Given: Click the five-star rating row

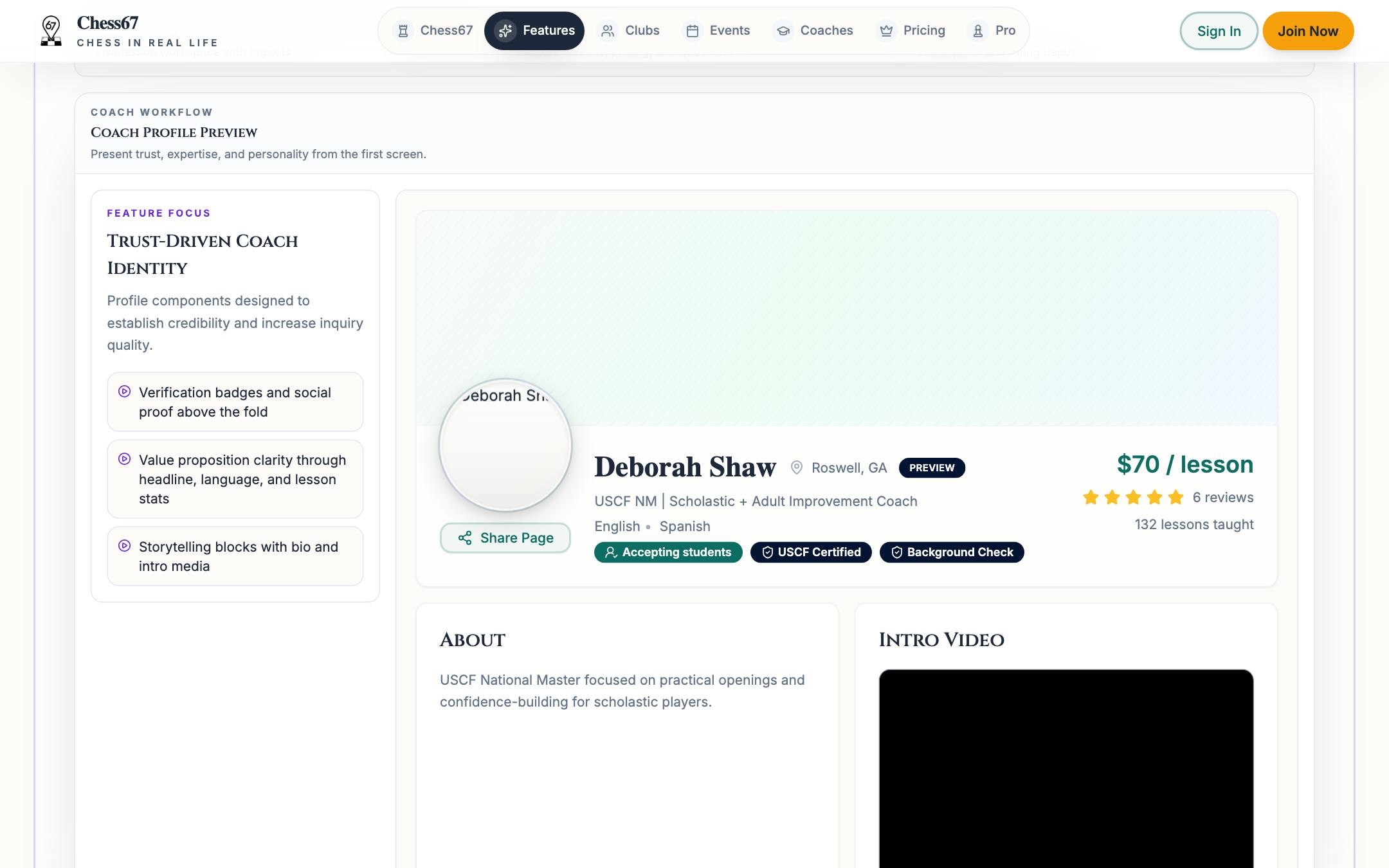Looking at the screenshot, I should (x=1133, y=497).
